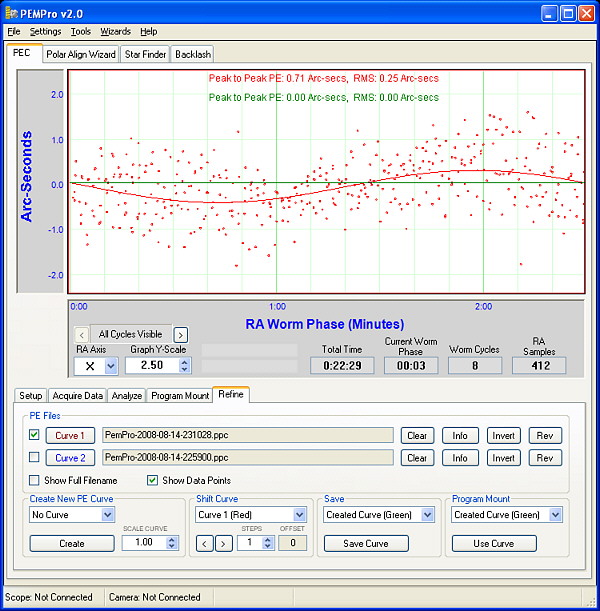
Task: Switch to the Star Finder tab
Action: [145, 54]
